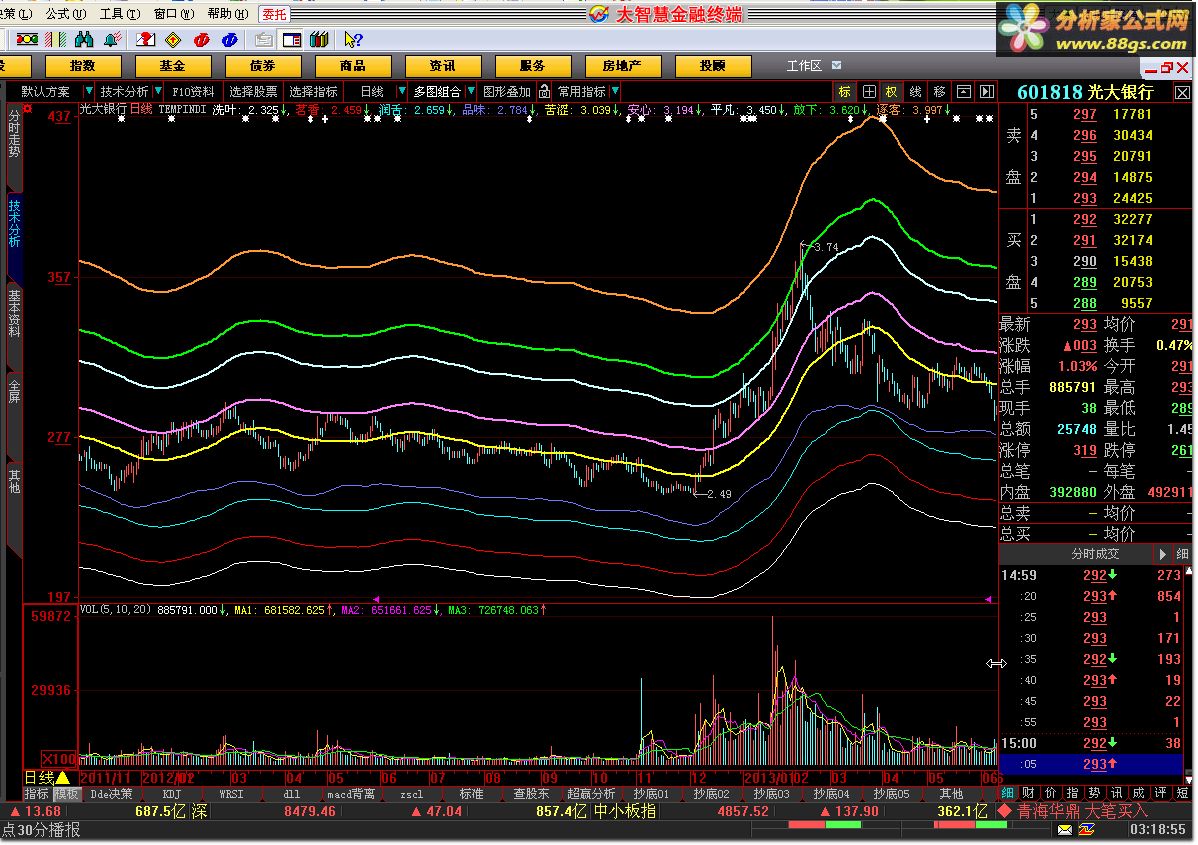This screenshot has height=845, width=1198.
Task: Click the mail envelope icon in status bar
Action: click(x=1065, y=829)
